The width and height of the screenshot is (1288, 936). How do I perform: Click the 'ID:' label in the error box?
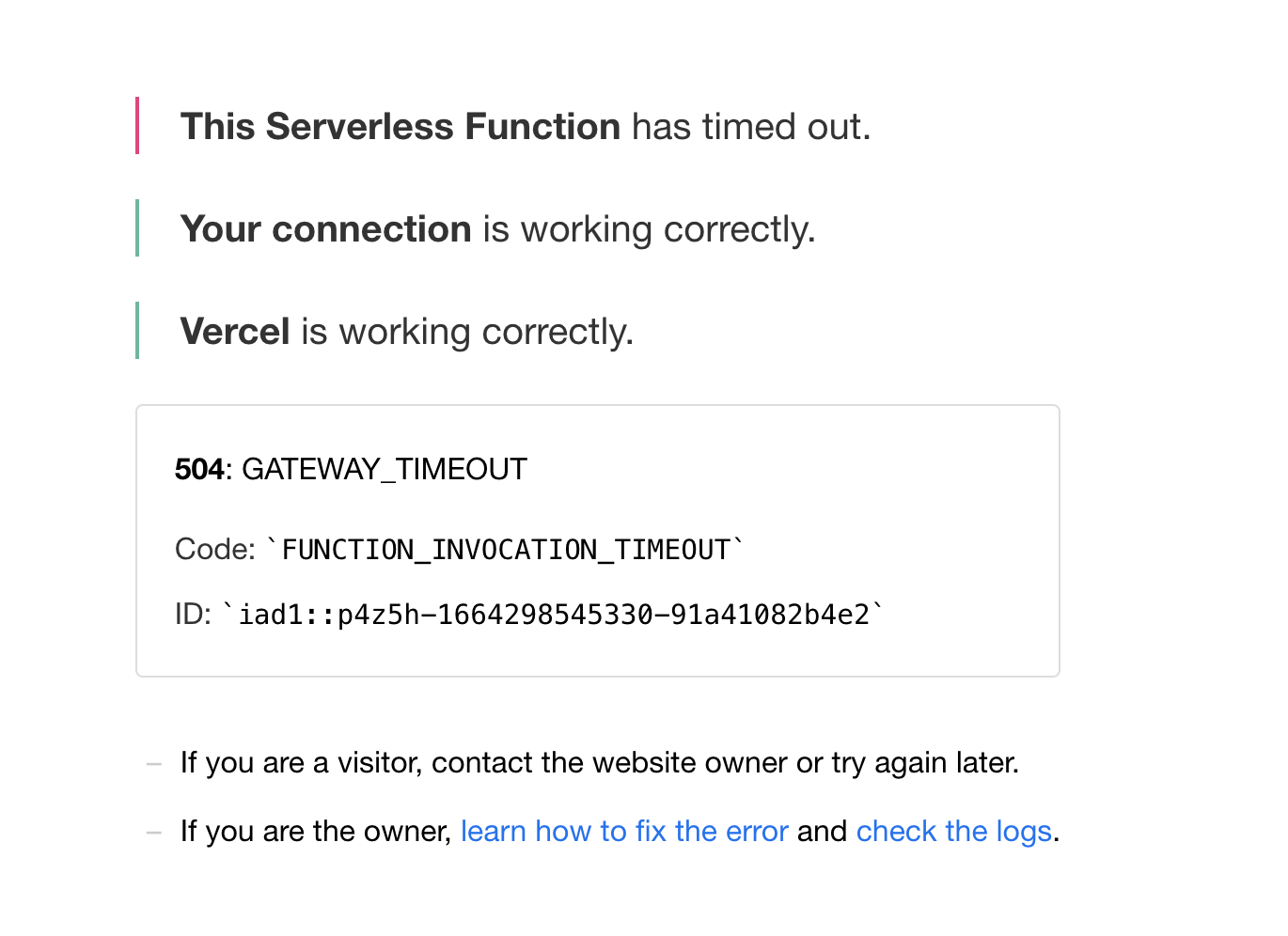point(193,613)
